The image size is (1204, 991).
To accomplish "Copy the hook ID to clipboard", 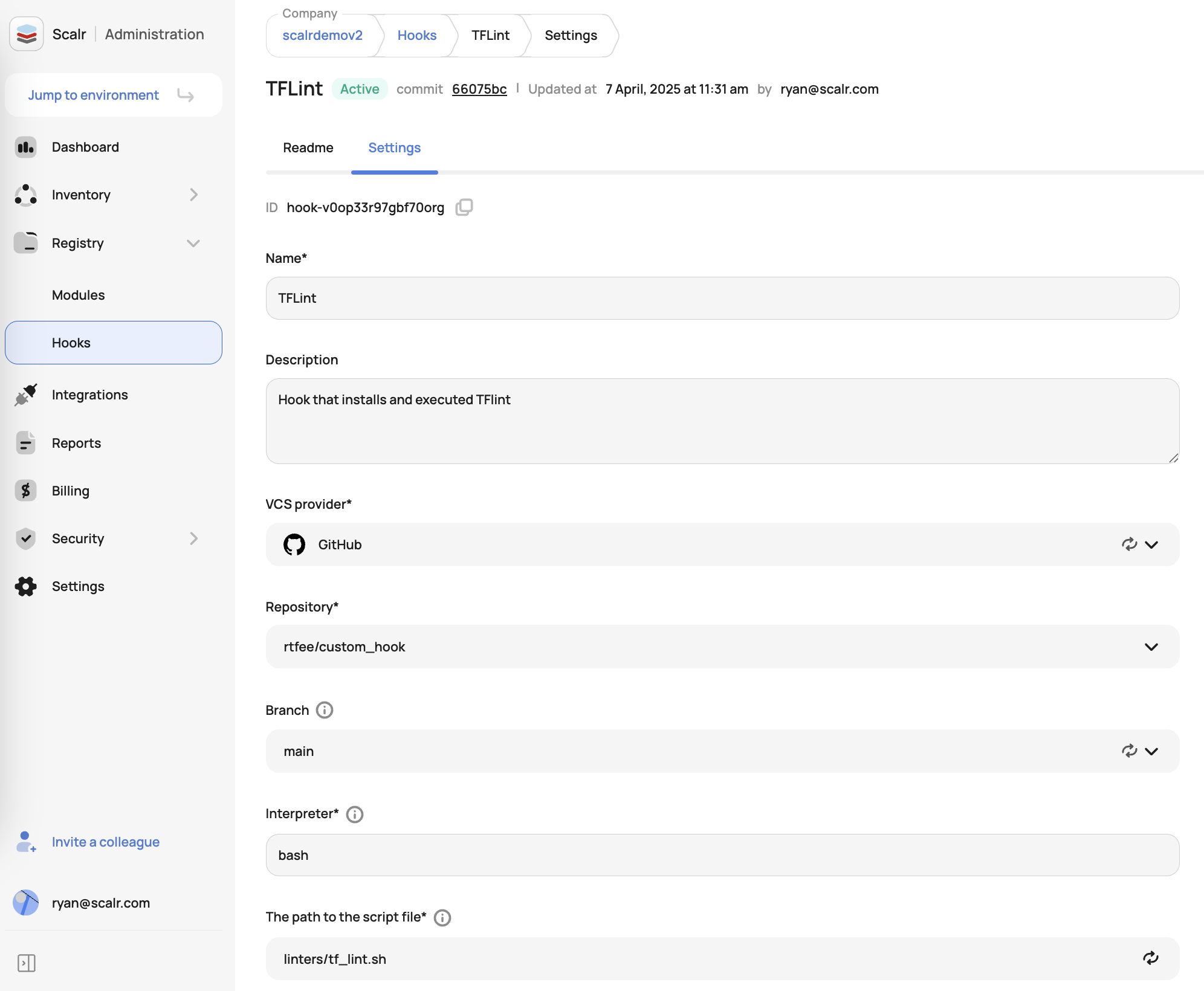I will pos(464,207).
